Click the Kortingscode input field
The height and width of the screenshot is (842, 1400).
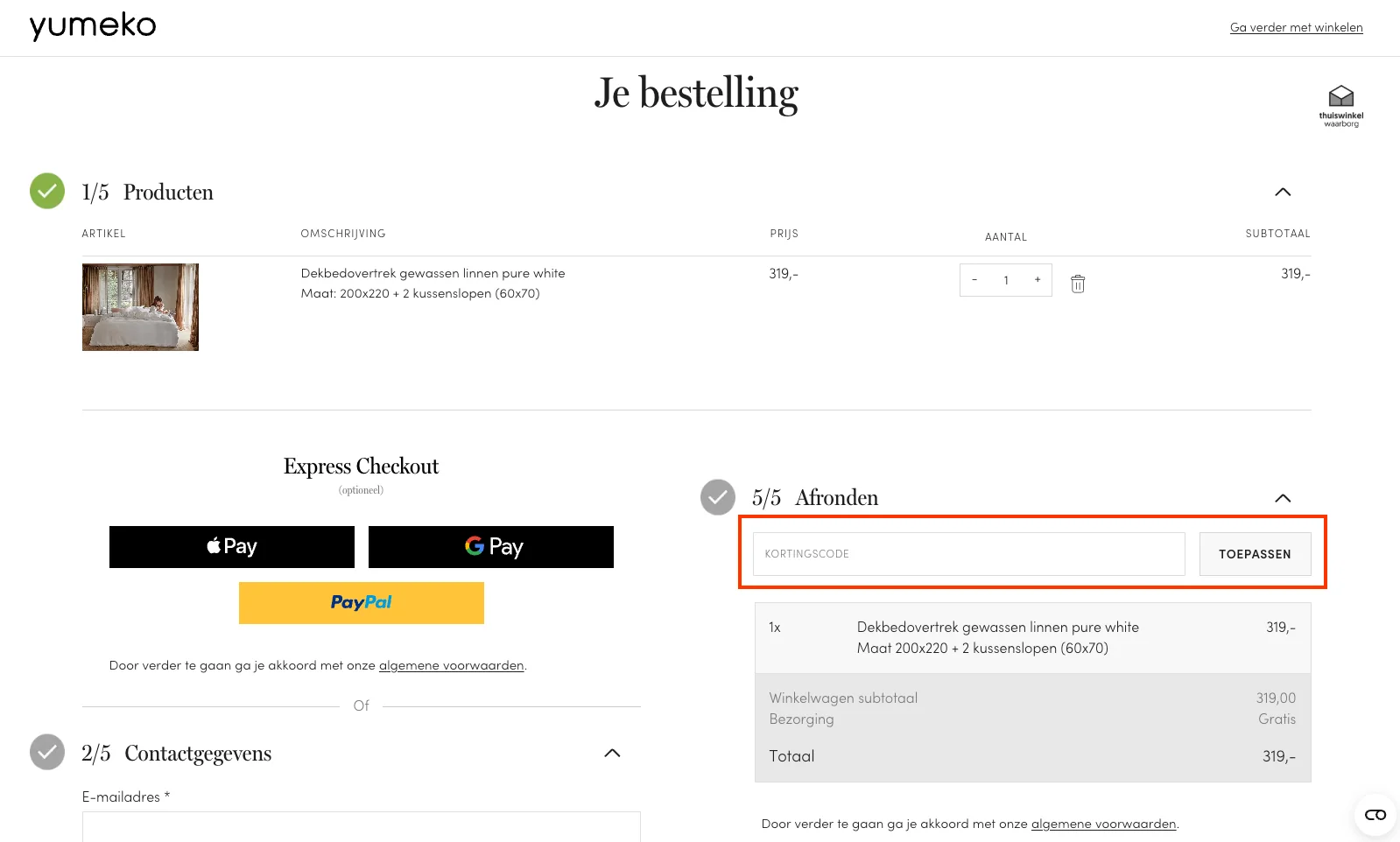(968, 554)
